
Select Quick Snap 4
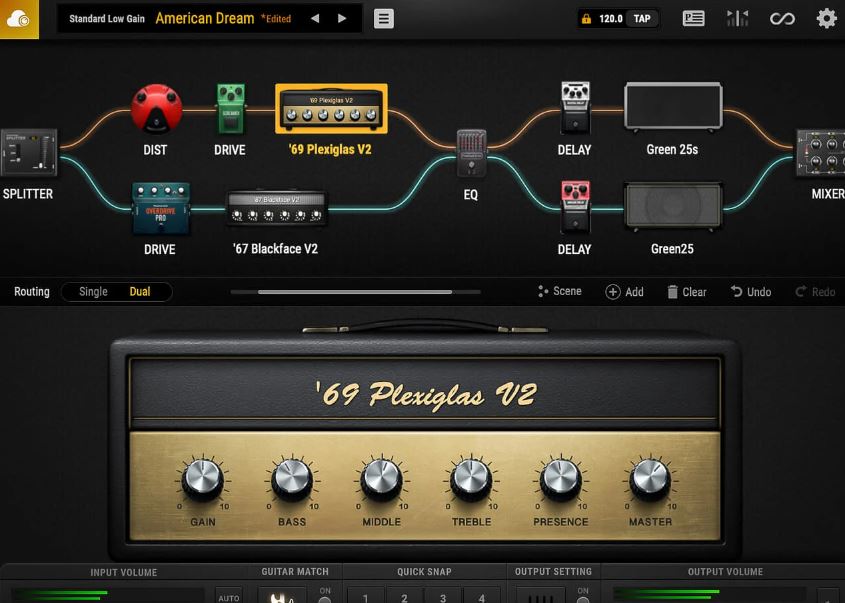click(482, 597)
